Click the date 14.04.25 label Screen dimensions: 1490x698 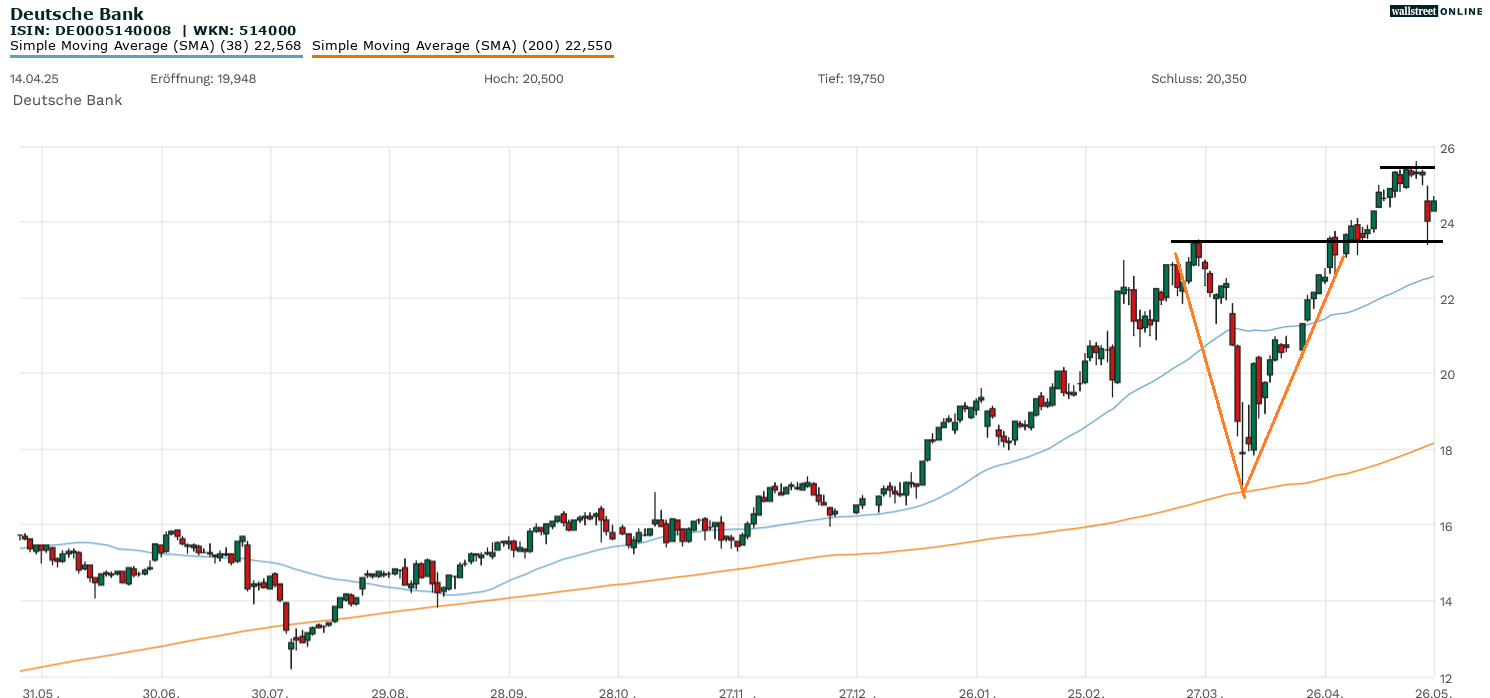point(33,79)
